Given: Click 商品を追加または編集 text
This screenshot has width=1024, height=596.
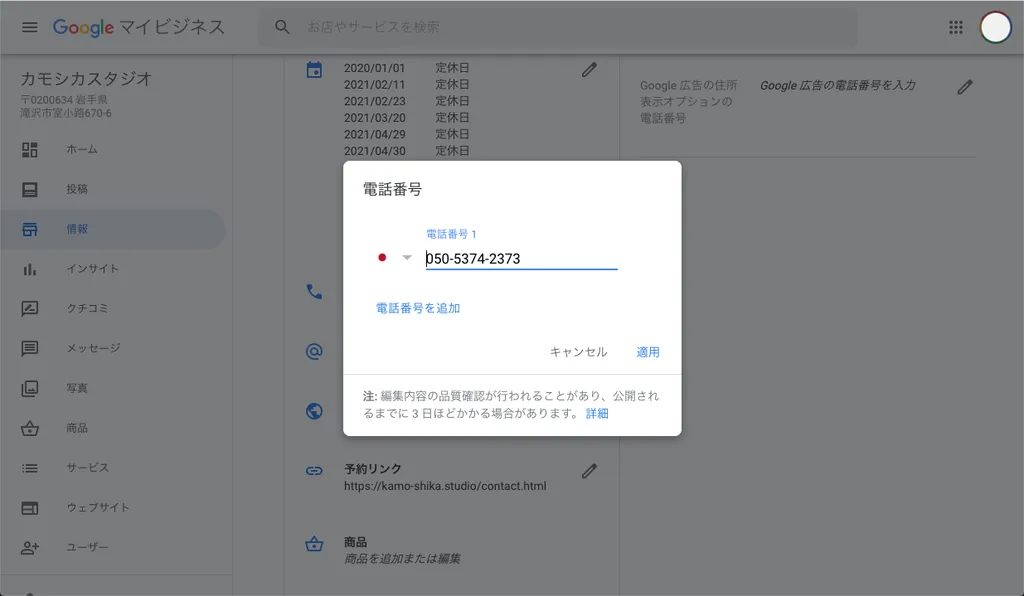Looking at the screenshot, I should pyautogui.click(x=402, y=559).
